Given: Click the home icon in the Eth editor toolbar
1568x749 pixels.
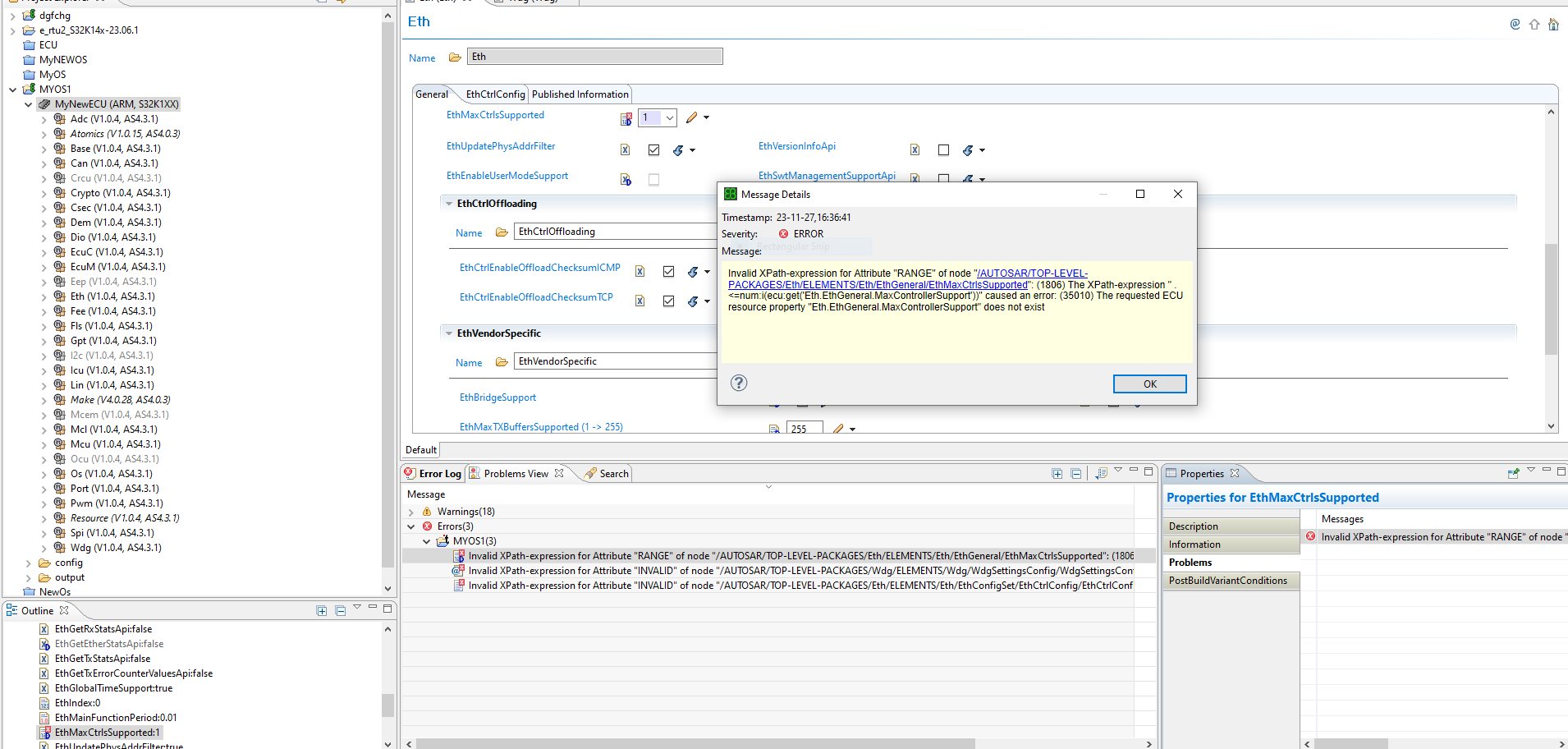Looking at the screenshot, I should (1554, 24).
